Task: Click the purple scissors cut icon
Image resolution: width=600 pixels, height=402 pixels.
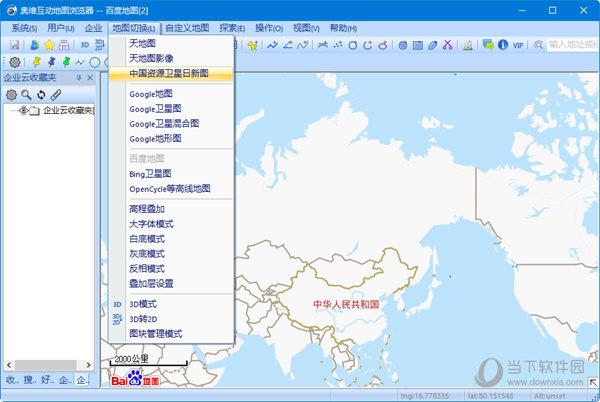Action: point(447,45)
